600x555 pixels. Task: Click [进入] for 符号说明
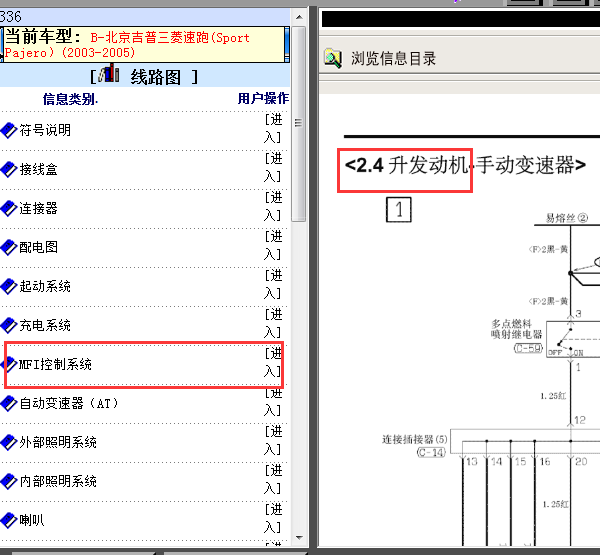(x=274, y=129)
